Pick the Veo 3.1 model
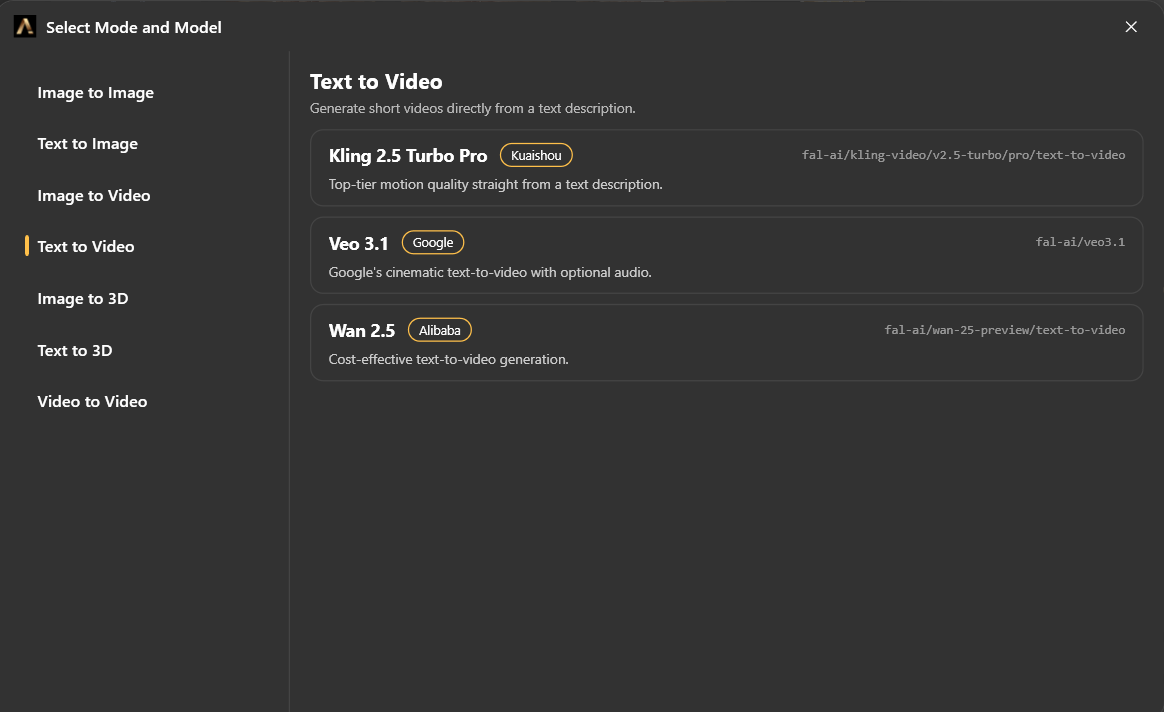The width and height of the screenshot is (1164, 712). (726, 255)
